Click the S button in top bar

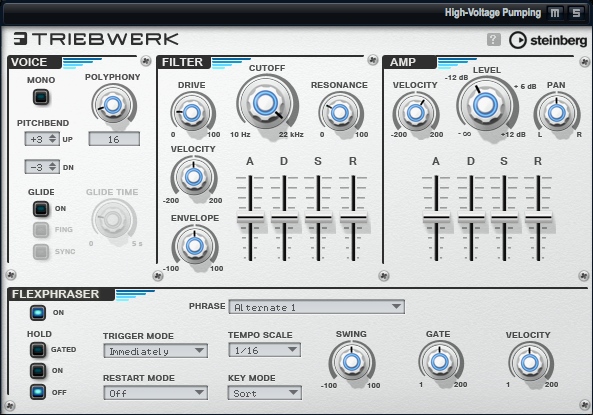tap(576, 13)
